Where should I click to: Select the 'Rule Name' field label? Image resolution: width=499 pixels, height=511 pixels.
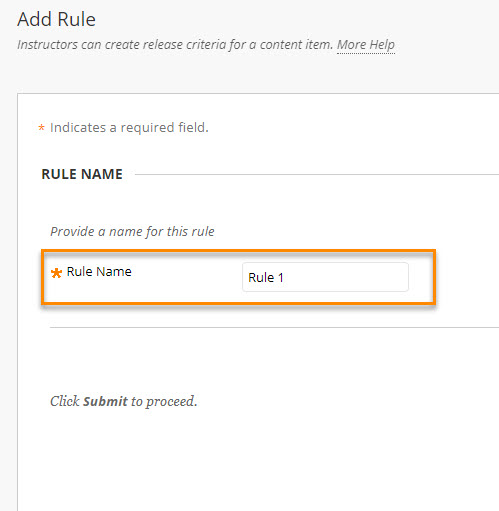click(x=99, y=272)
